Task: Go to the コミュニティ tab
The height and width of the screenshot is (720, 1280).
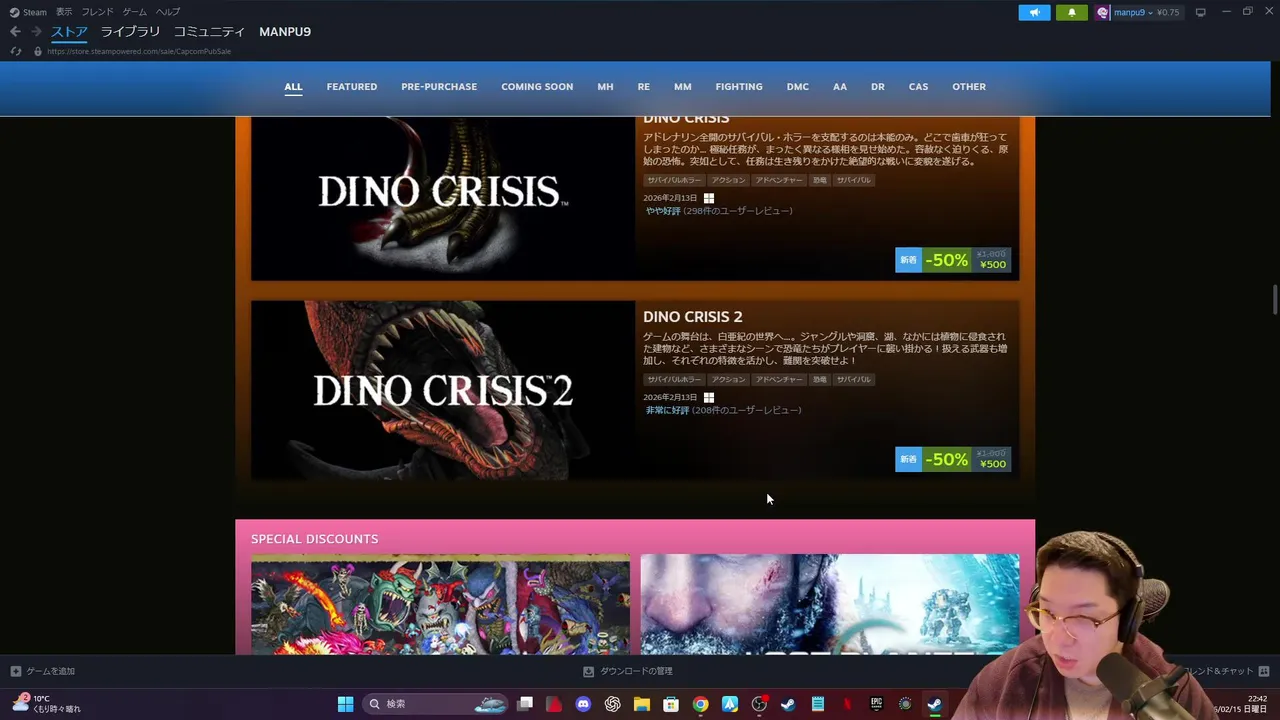Action: pos(209,32)
